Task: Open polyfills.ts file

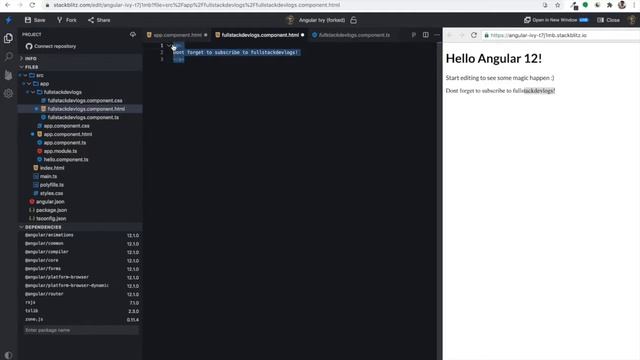Action: tap(51, 185)
